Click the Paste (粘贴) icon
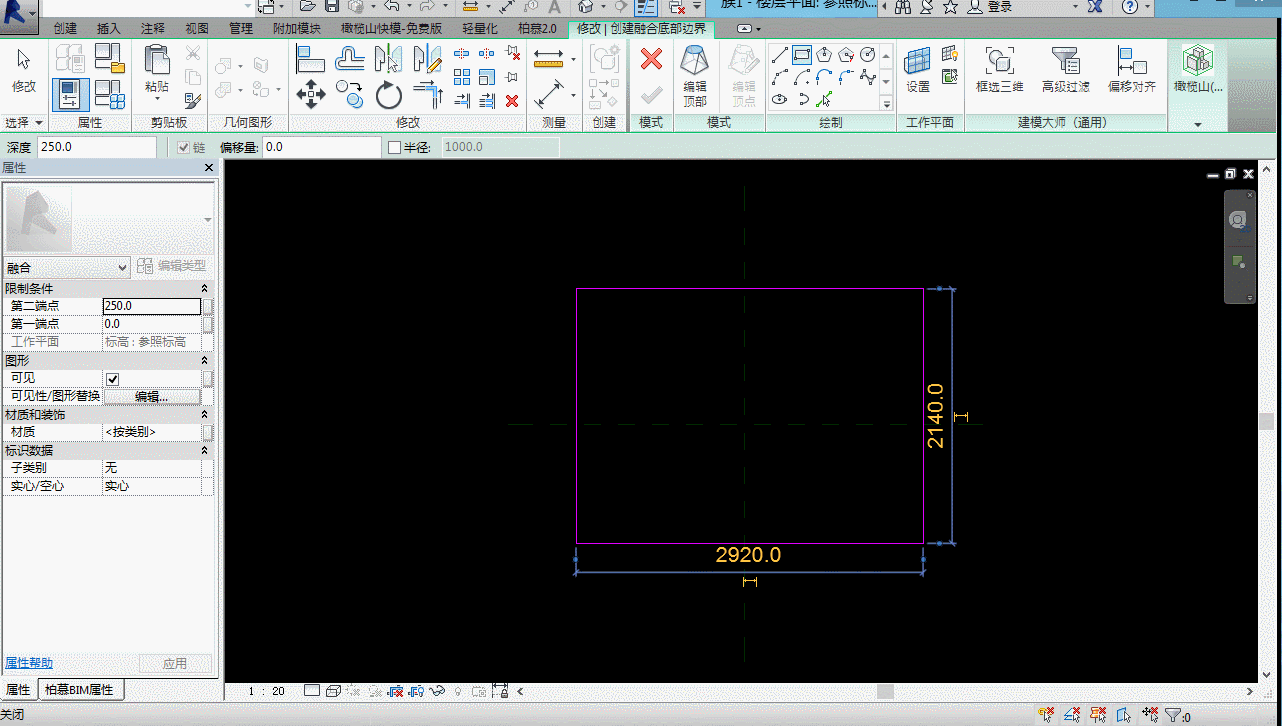The height and width of the screenshot is (726, 1282). [157, 69]
